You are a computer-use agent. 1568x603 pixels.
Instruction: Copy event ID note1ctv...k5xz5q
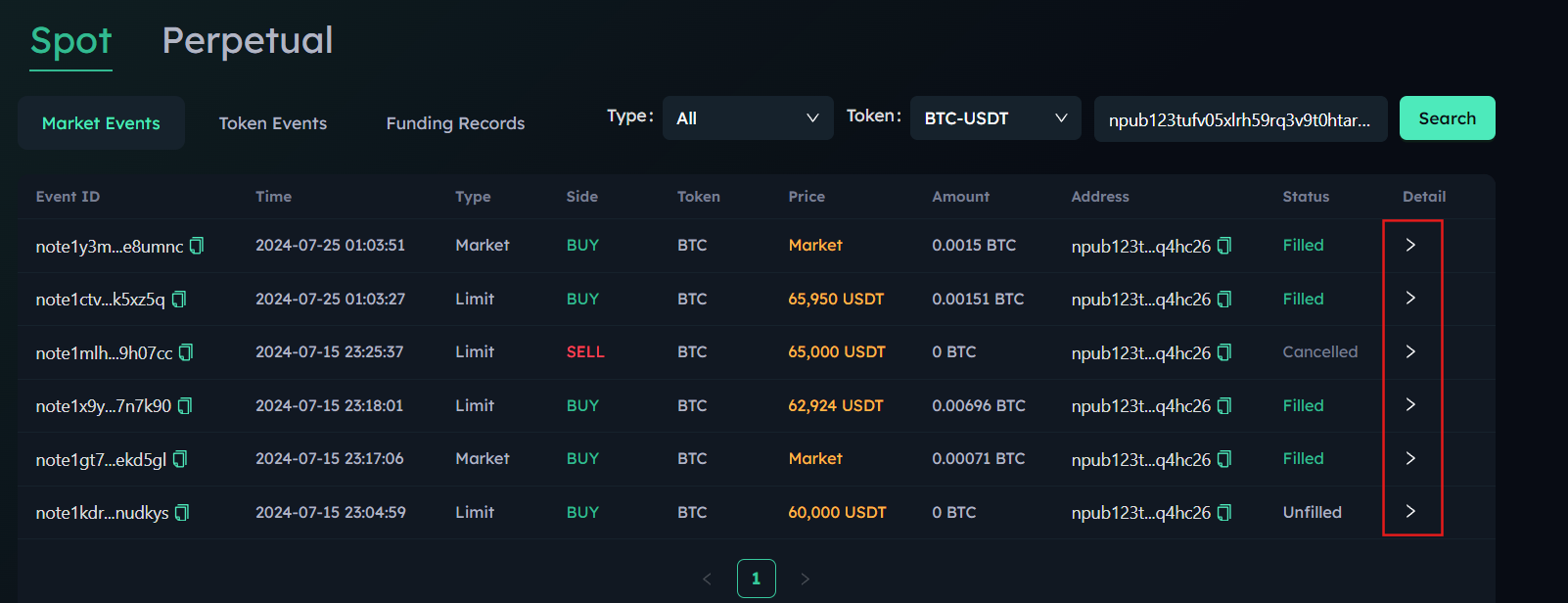pos(179,300)
